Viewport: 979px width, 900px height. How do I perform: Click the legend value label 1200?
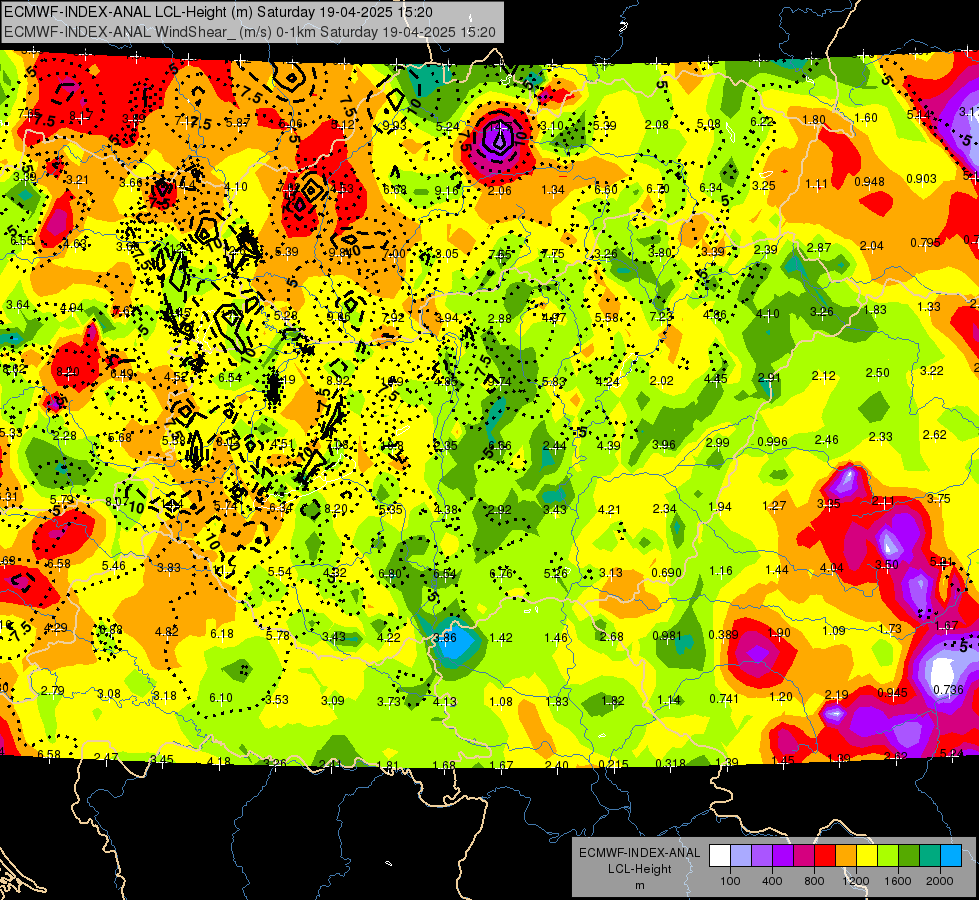856,881
